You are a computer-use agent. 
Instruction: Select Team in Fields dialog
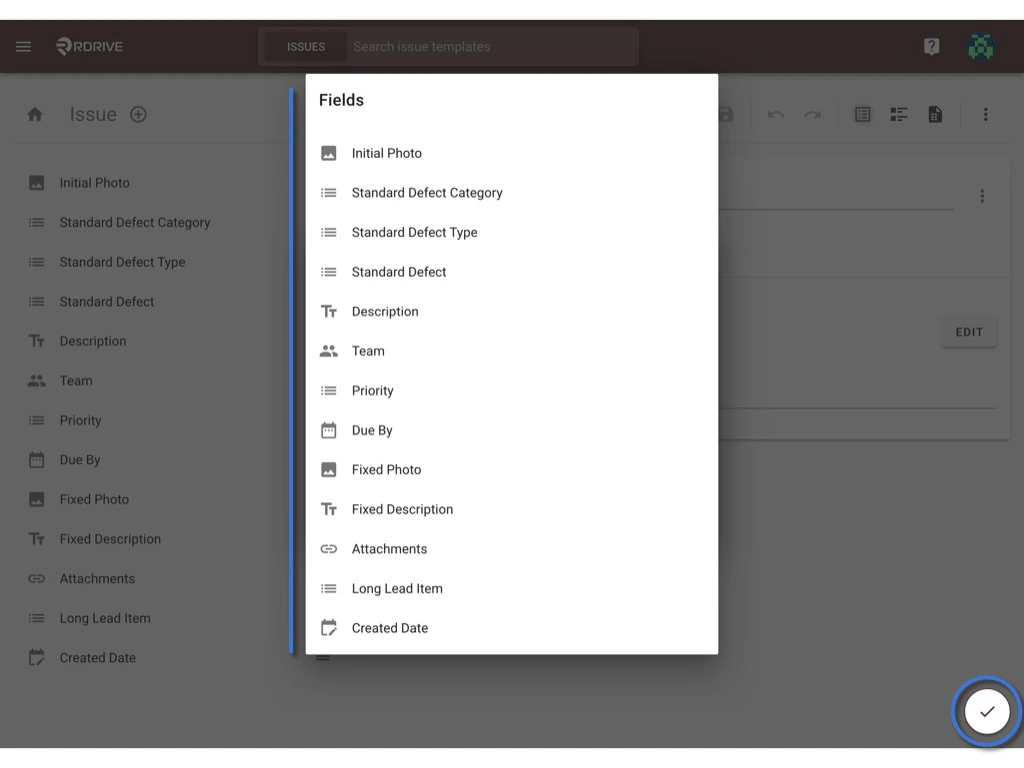pos(511,351)
